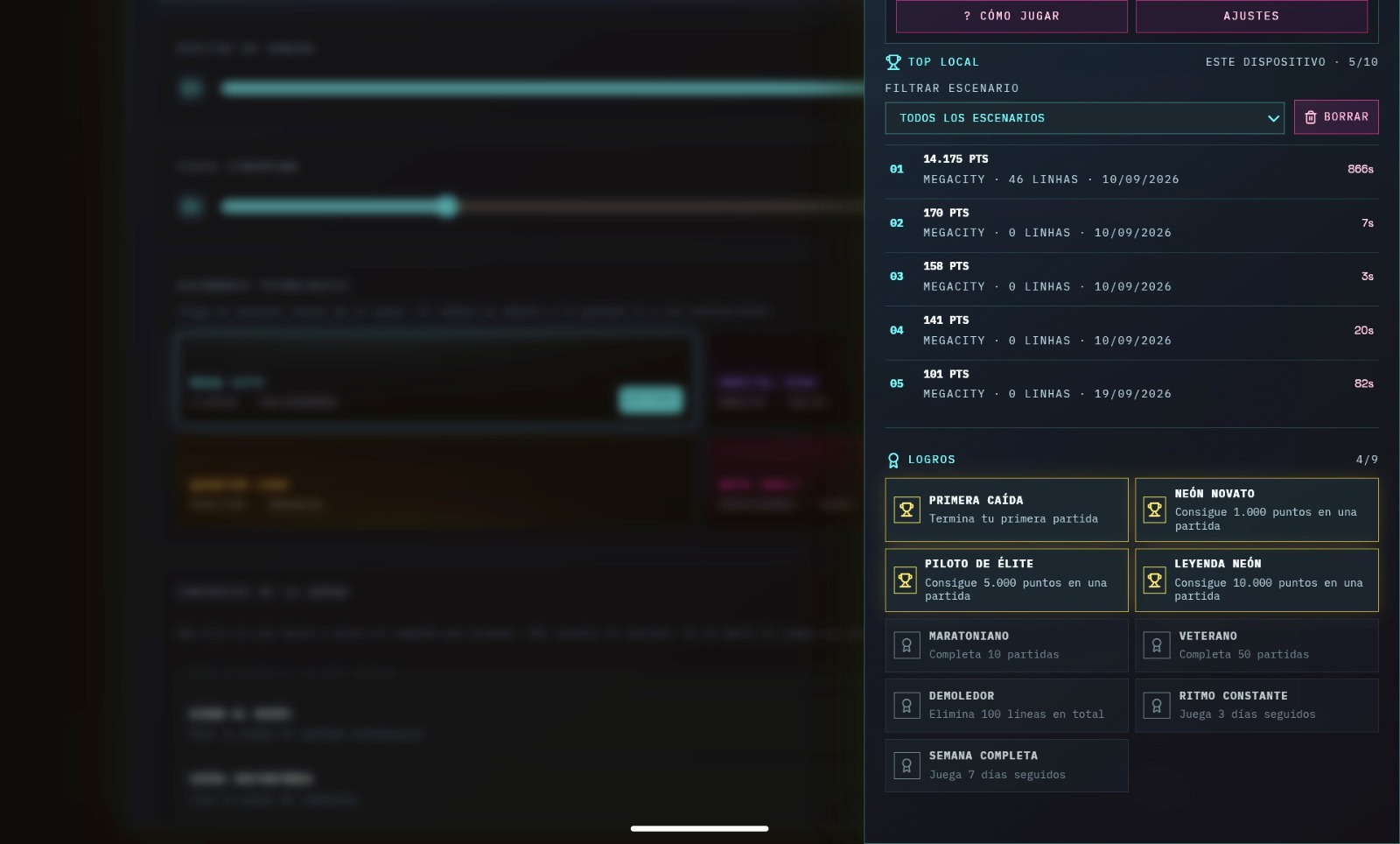Screen dimensions: 1400x844
Task: Open the Cómo Jugar help button
Action: [1011, 16]
